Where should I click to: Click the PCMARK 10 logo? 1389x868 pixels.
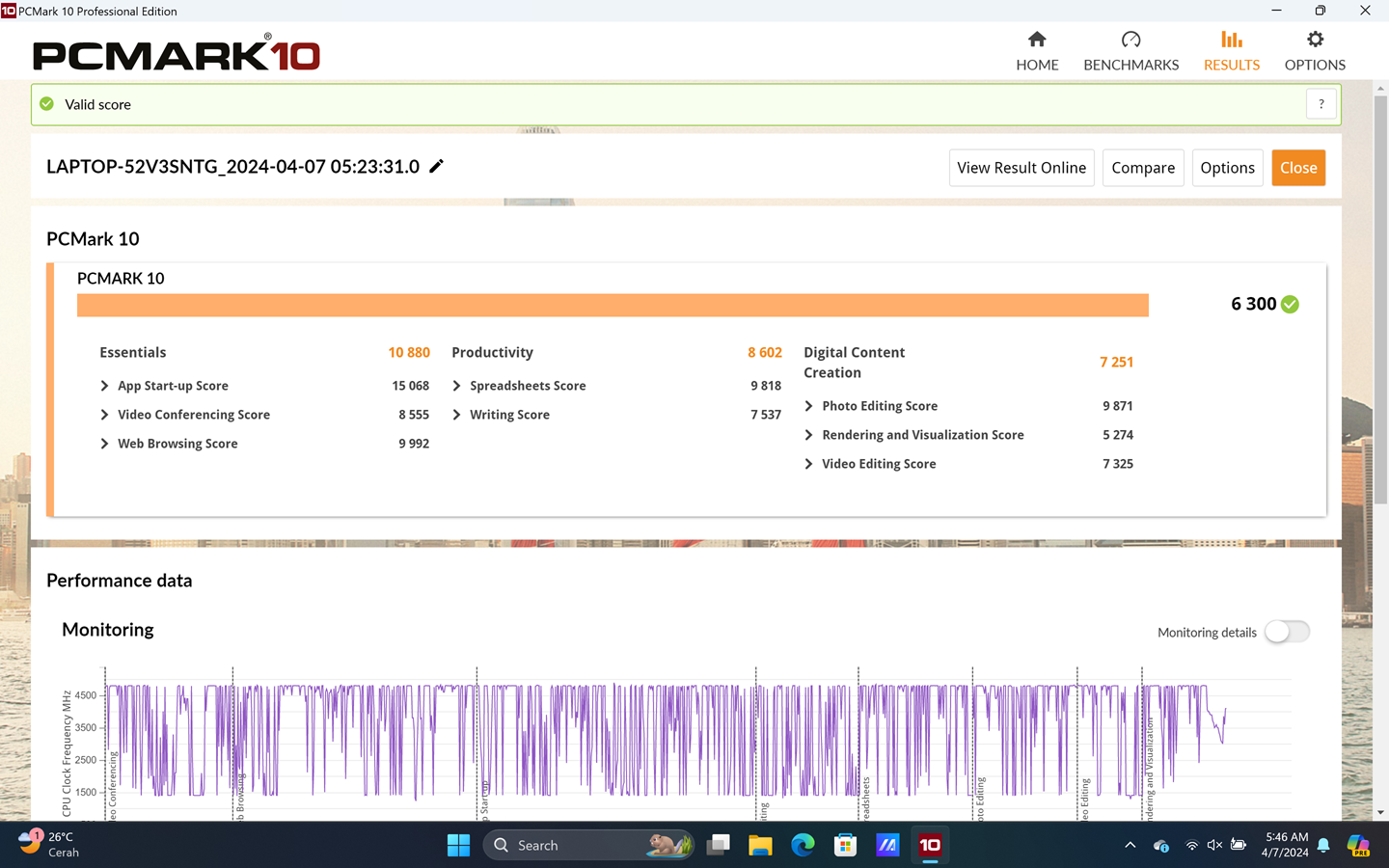click(x=177, y=53)
